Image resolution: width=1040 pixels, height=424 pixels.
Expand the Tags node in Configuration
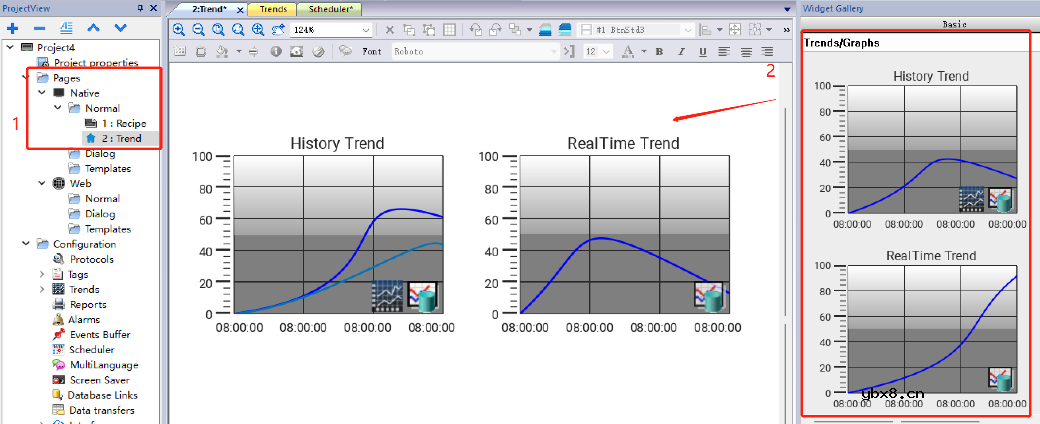[x=41, y=274]
